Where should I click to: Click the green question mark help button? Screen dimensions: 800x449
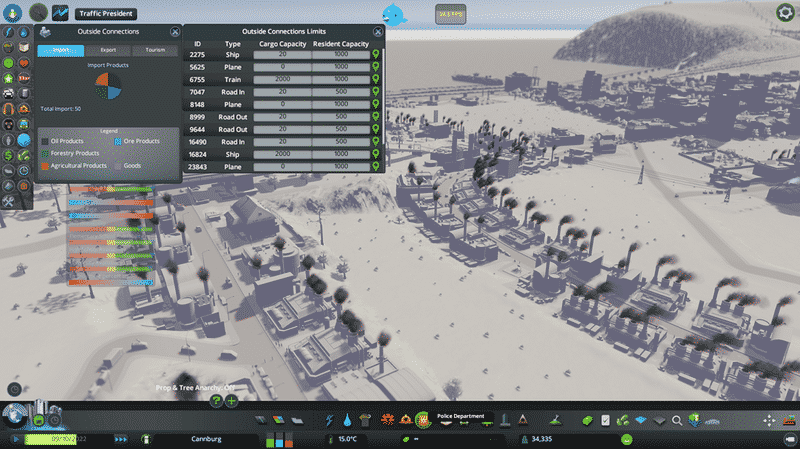click(x=215, y=400)
